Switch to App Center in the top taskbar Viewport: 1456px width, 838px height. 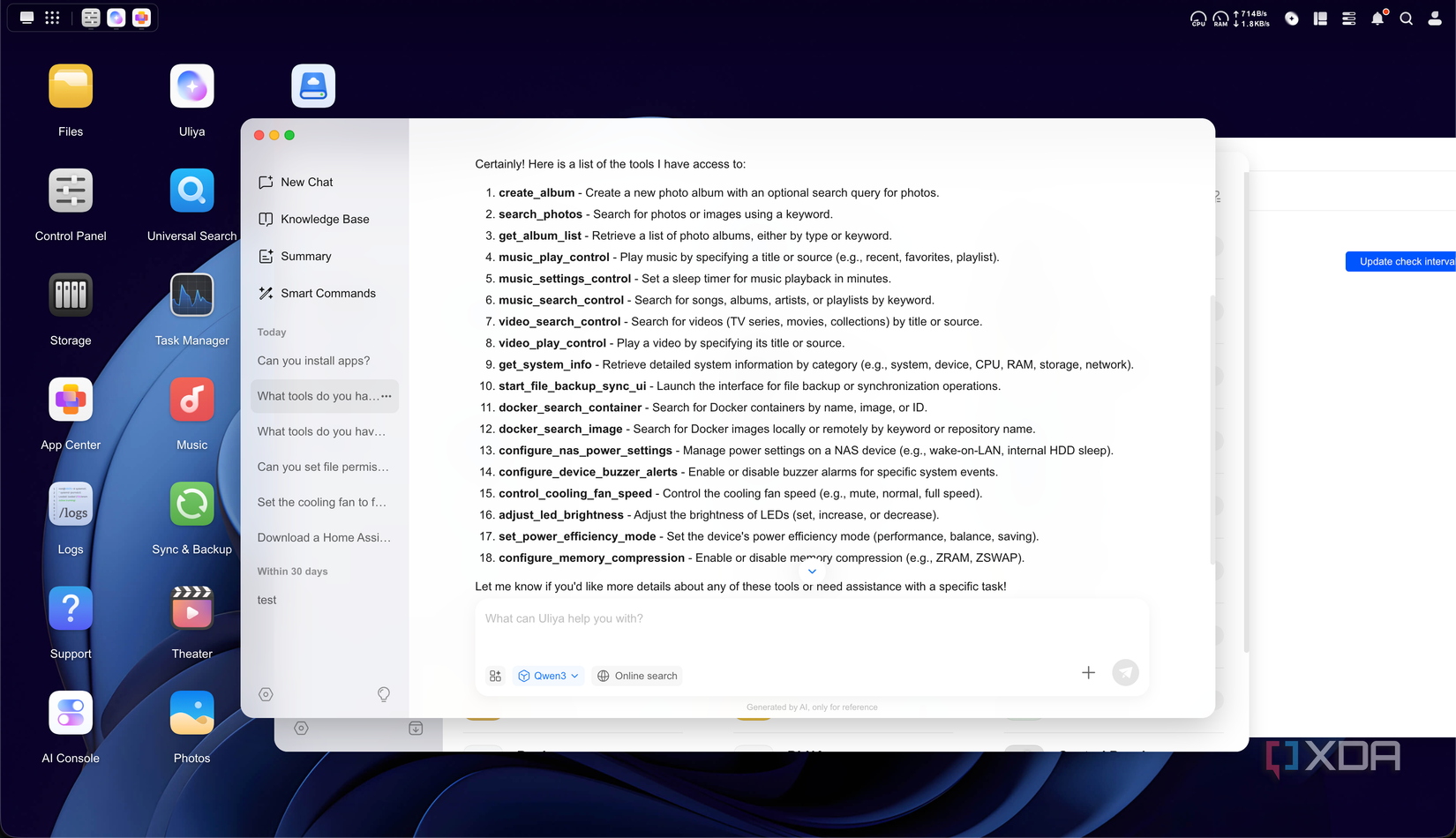[141, 18]
